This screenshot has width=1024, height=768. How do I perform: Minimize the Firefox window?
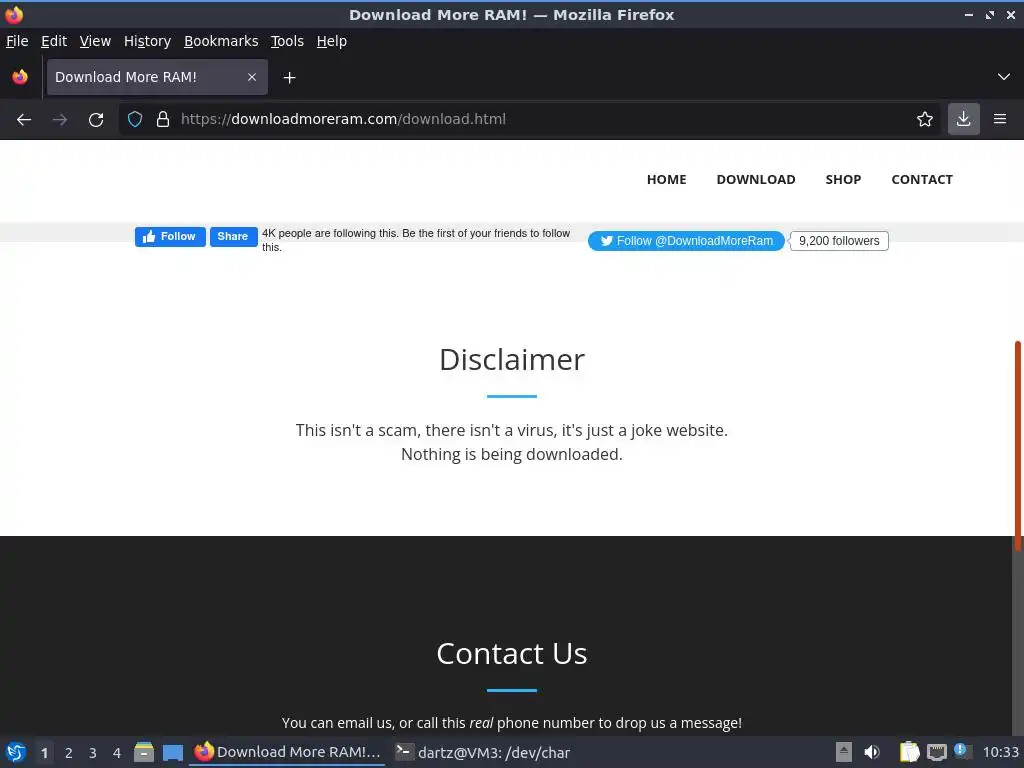click(x=968, y=14)
